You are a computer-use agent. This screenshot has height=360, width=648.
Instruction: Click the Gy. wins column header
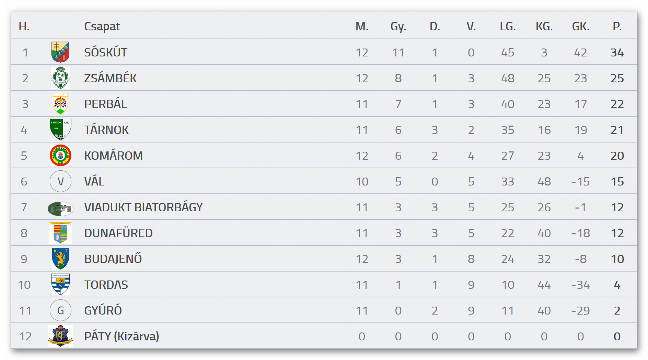point(398,26)
